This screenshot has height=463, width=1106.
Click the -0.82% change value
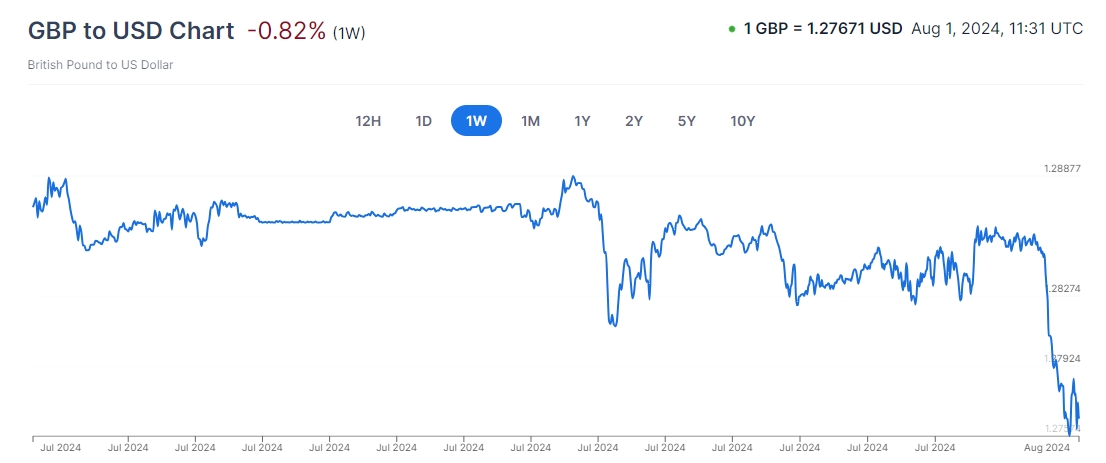coord(286,30)
